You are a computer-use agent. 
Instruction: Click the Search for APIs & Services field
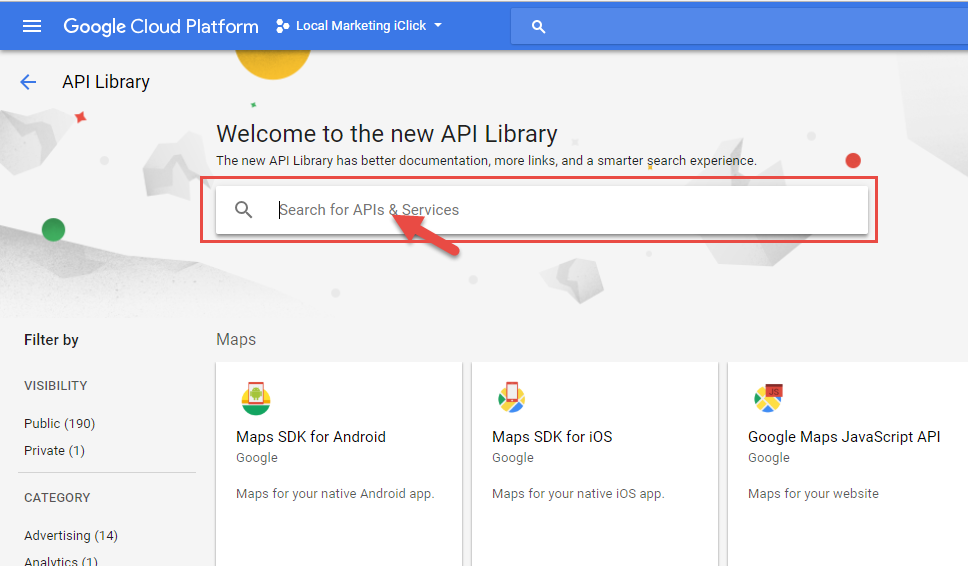(x=541, y=210)
